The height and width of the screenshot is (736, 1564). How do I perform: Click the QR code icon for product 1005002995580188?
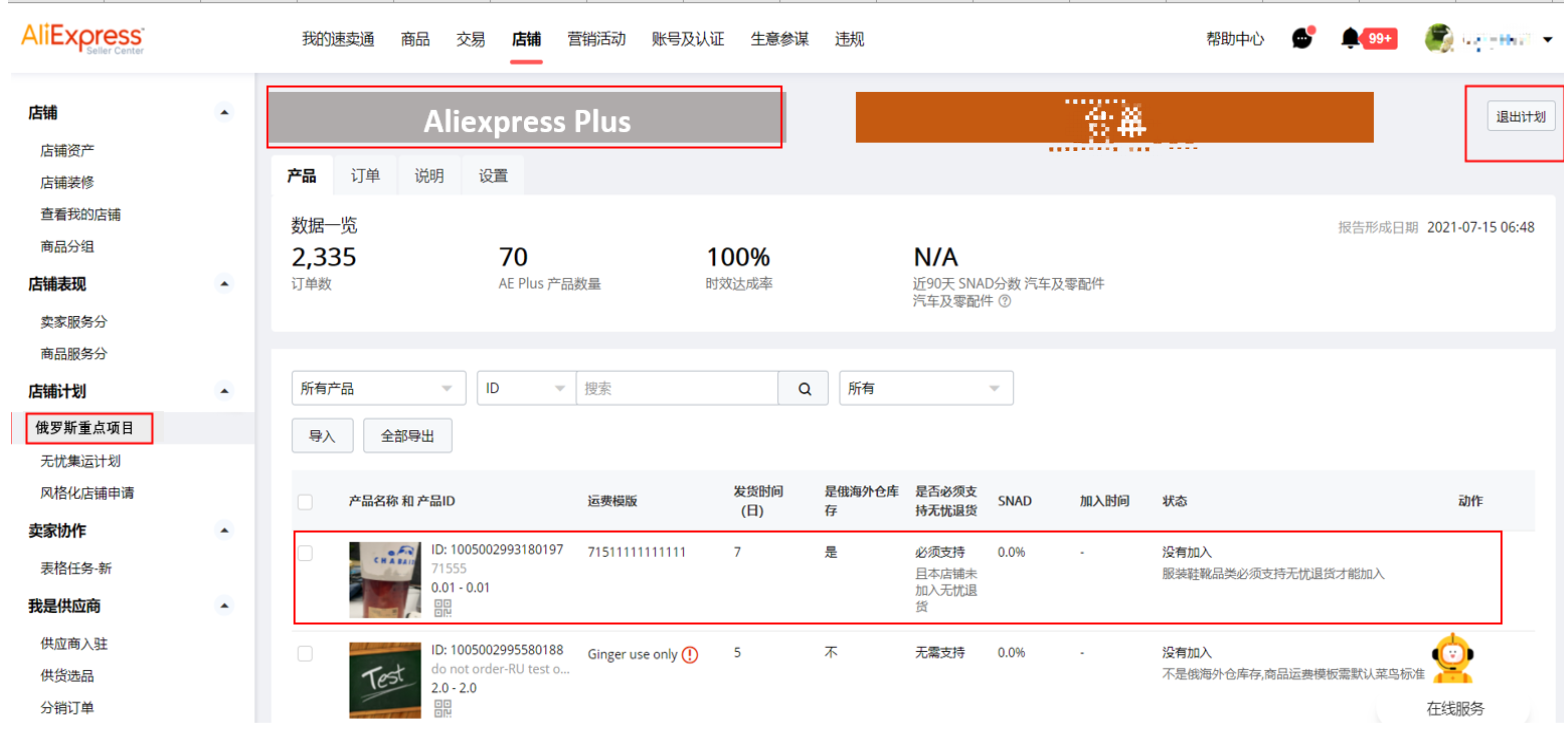(442, 709)
